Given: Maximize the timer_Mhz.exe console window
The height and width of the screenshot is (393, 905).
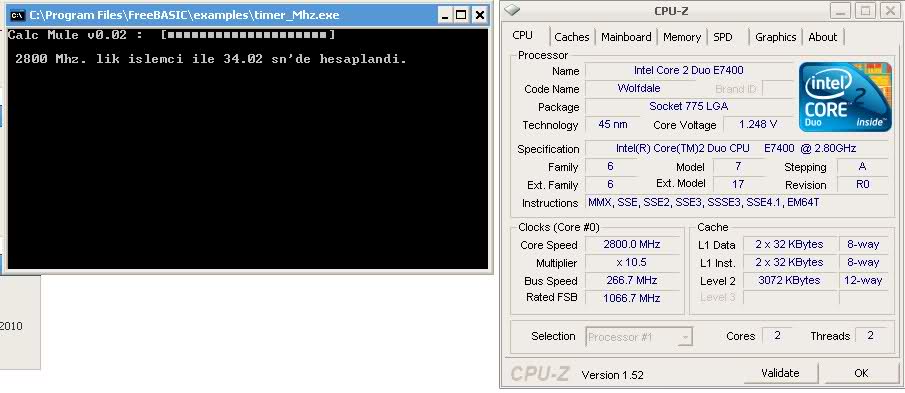Looking at the screenshot, I should pos(461,16).
